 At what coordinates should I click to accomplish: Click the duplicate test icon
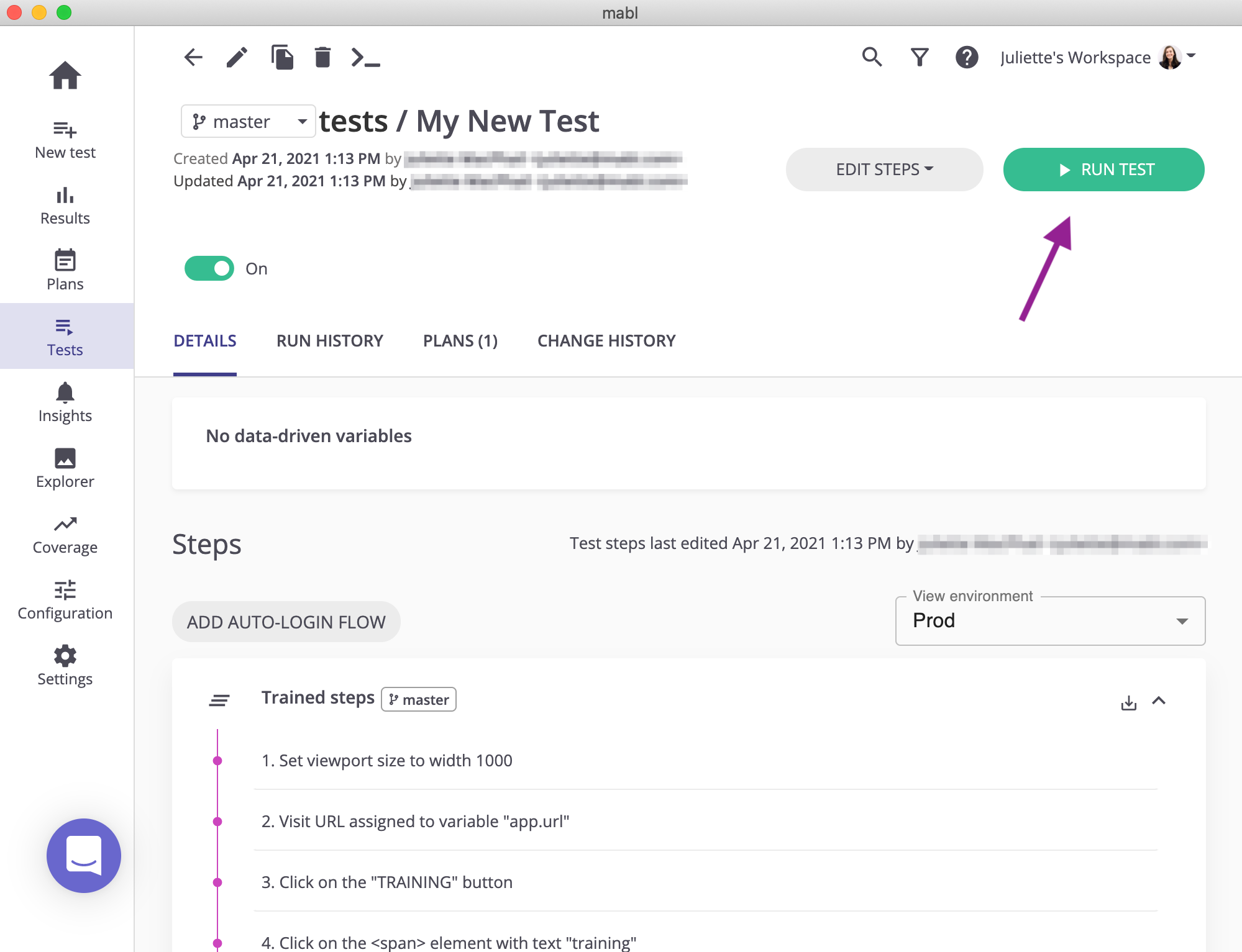pyautogui.click(x=282, y=57)
